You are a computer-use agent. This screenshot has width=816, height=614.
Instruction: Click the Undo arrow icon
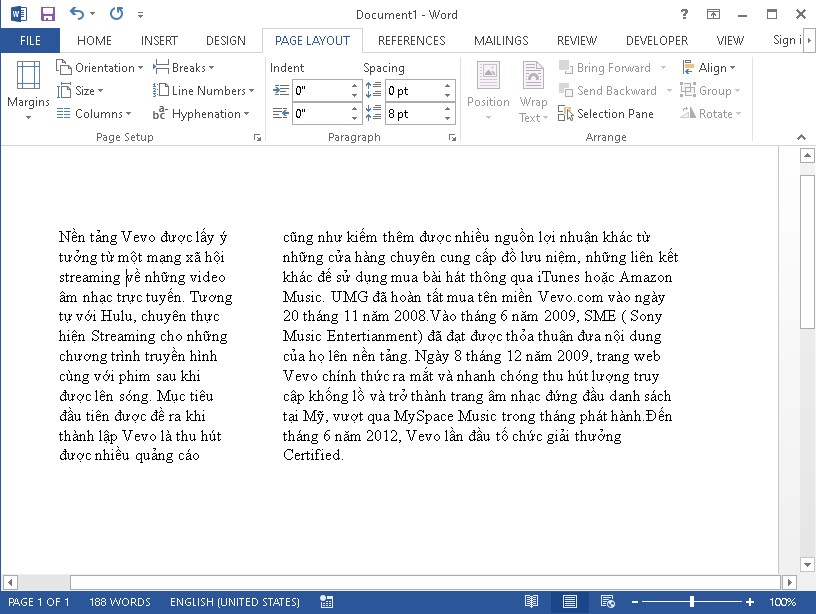coord(78,15)
